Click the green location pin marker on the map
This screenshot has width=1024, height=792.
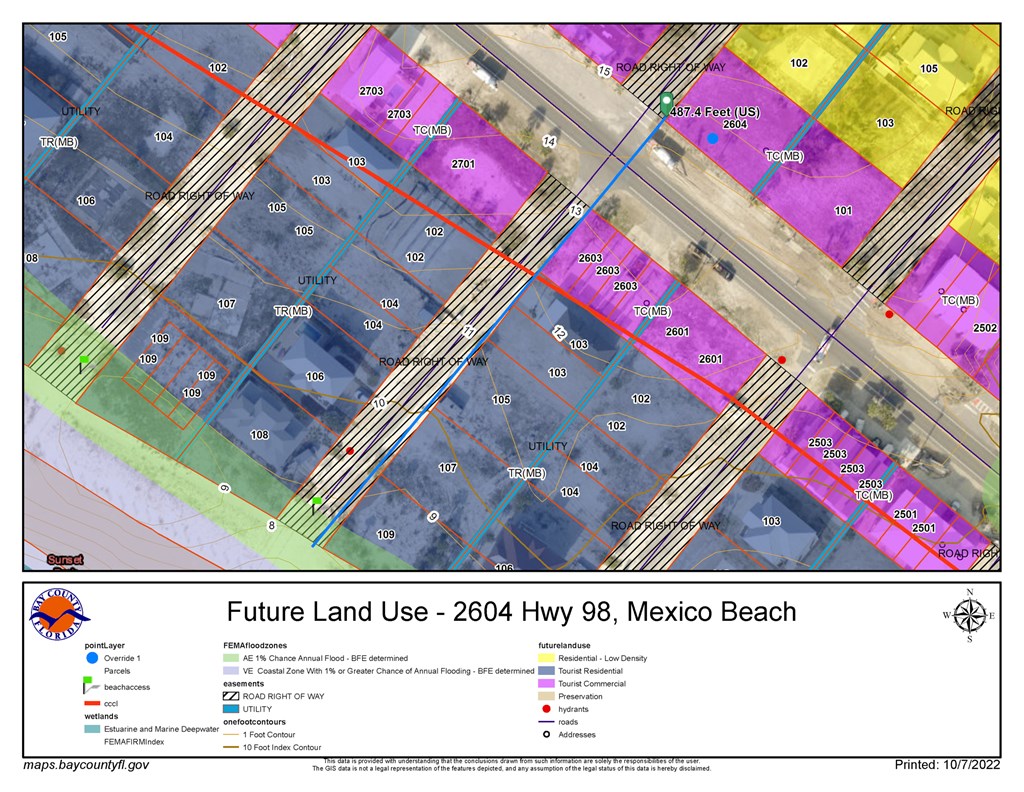[666, 102]
